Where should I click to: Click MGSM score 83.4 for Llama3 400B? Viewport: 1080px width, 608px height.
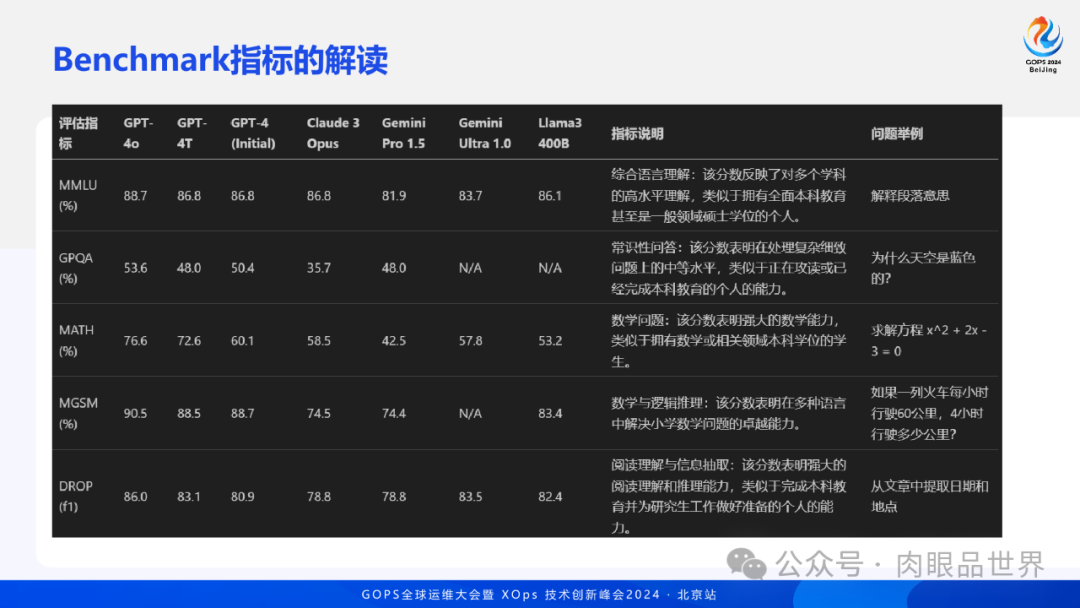[x=550, y=413]
